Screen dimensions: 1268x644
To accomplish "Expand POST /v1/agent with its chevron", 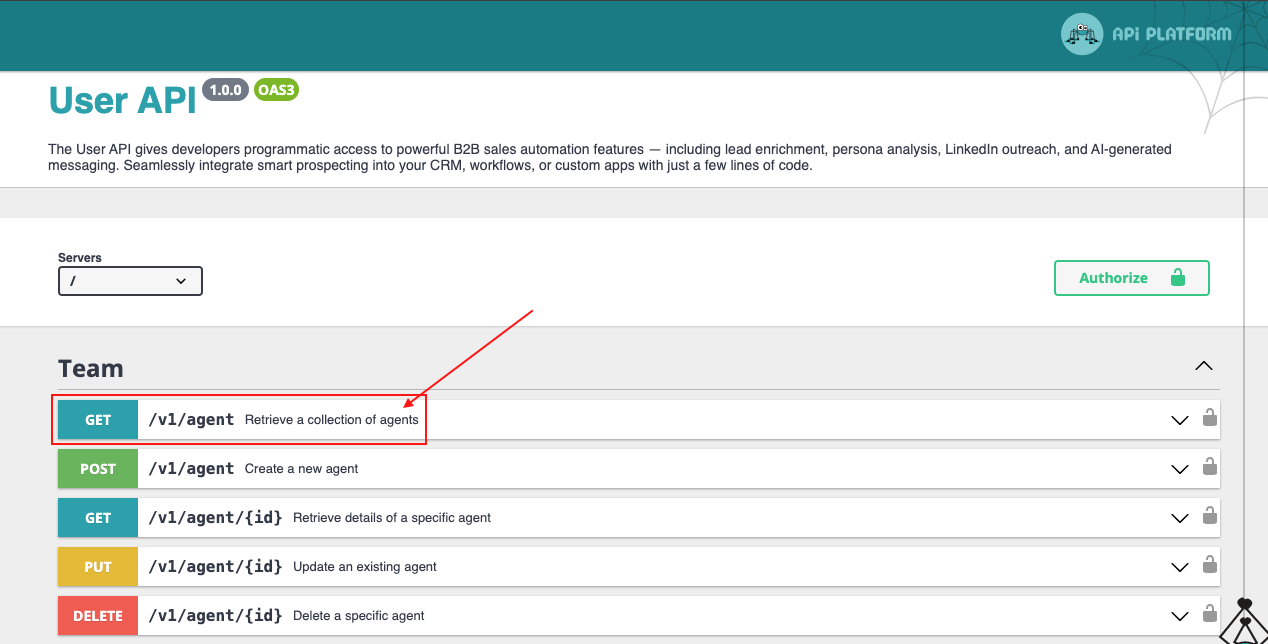I will coord(1179,469).
